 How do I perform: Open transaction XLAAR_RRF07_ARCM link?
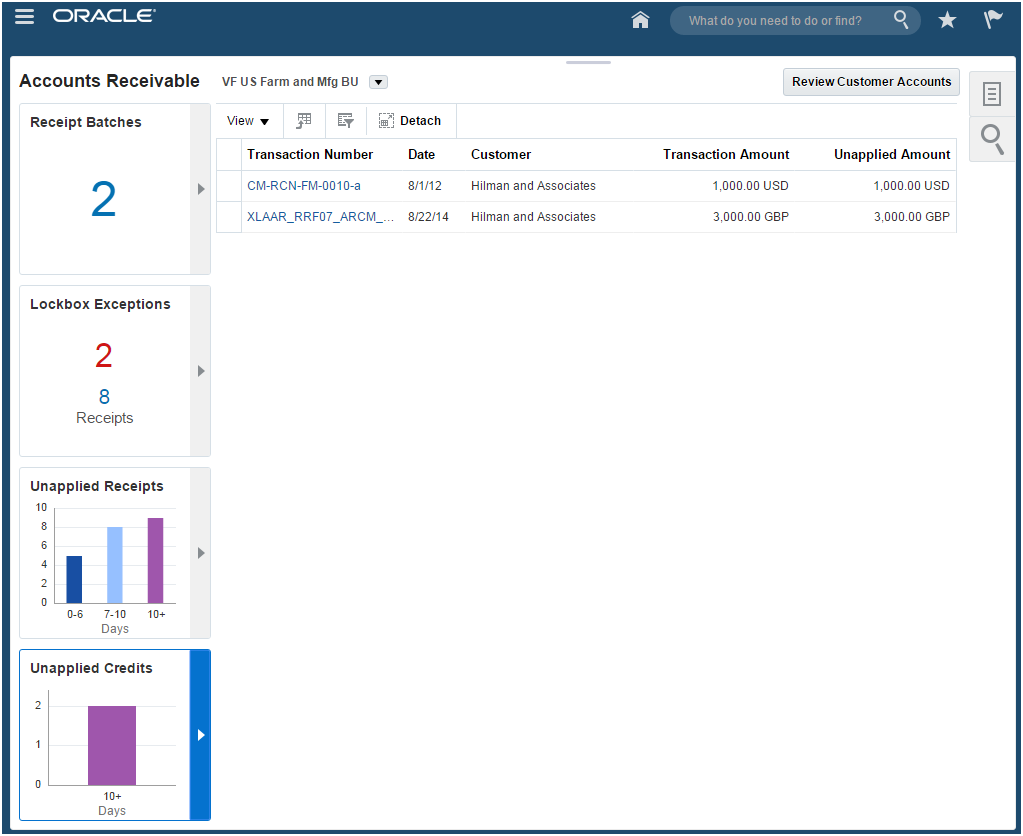pos(320,217)
